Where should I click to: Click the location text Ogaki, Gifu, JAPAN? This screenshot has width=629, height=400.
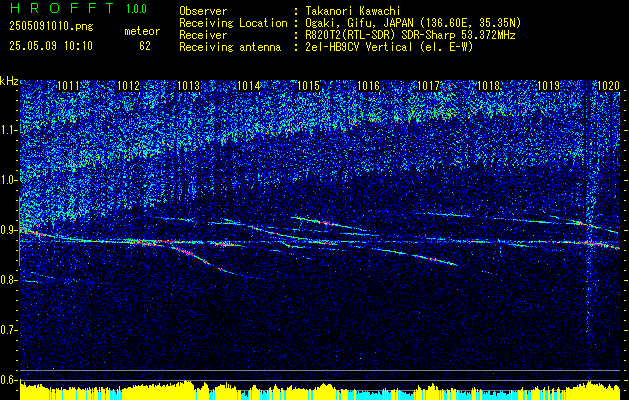click(359, 23)
